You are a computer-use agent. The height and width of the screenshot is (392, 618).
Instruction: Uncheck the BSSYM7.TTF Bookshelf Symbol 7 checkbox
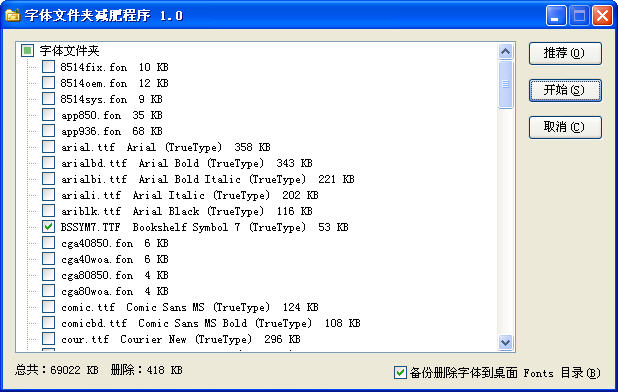click(x=48, y=227)
